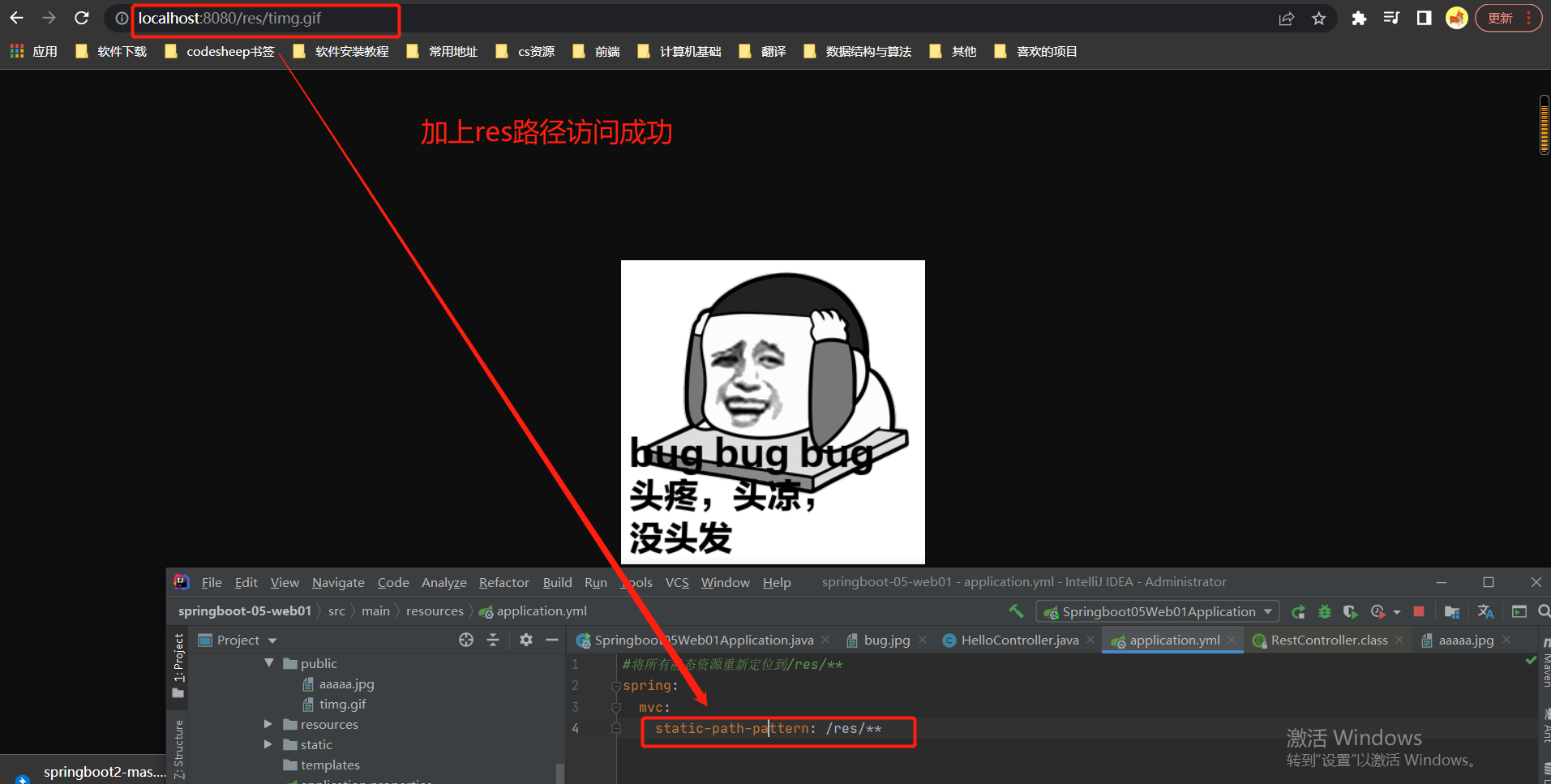
Task: Open the Springboot05Web01Application run configuration dropdown
Action: [1158, 611]
